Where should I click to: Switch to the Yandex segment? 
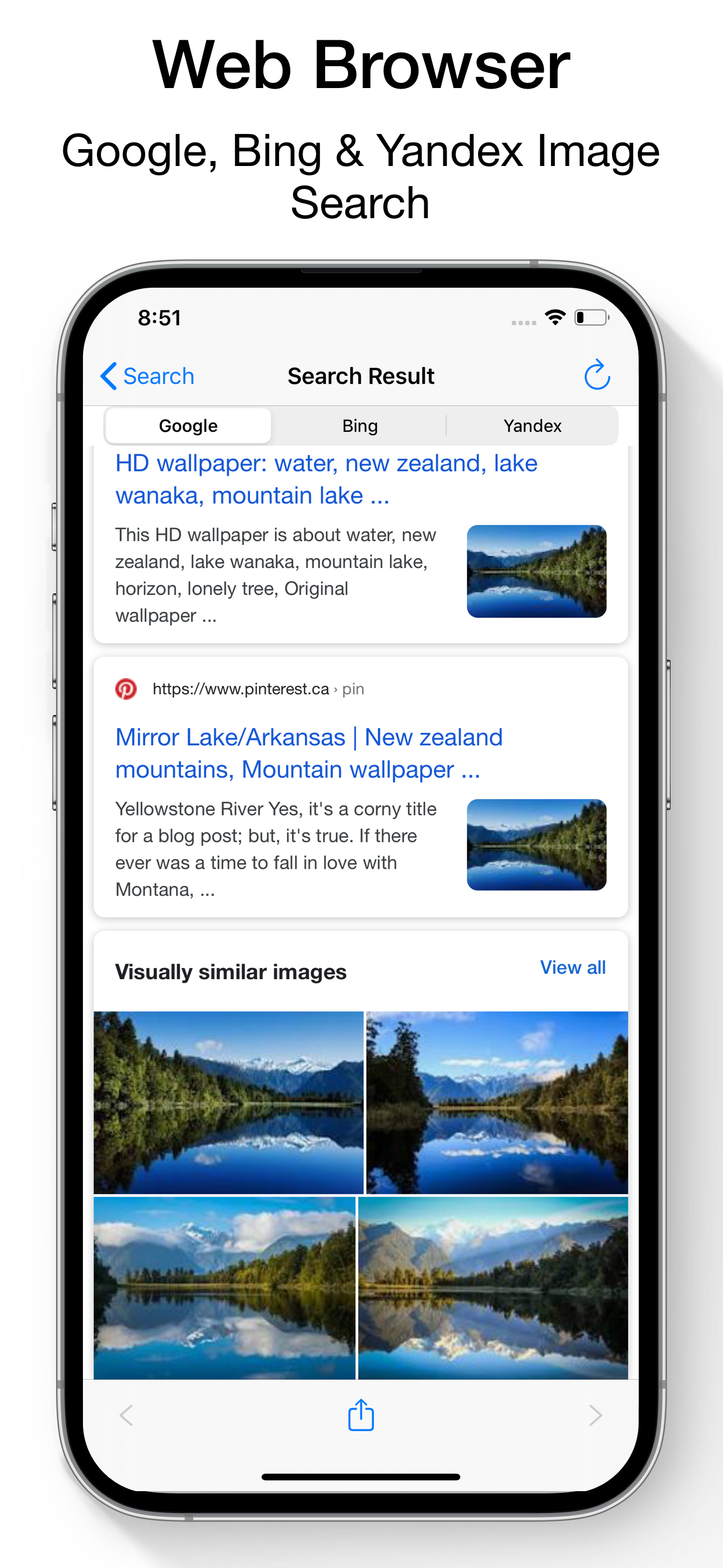coord(532,426)
